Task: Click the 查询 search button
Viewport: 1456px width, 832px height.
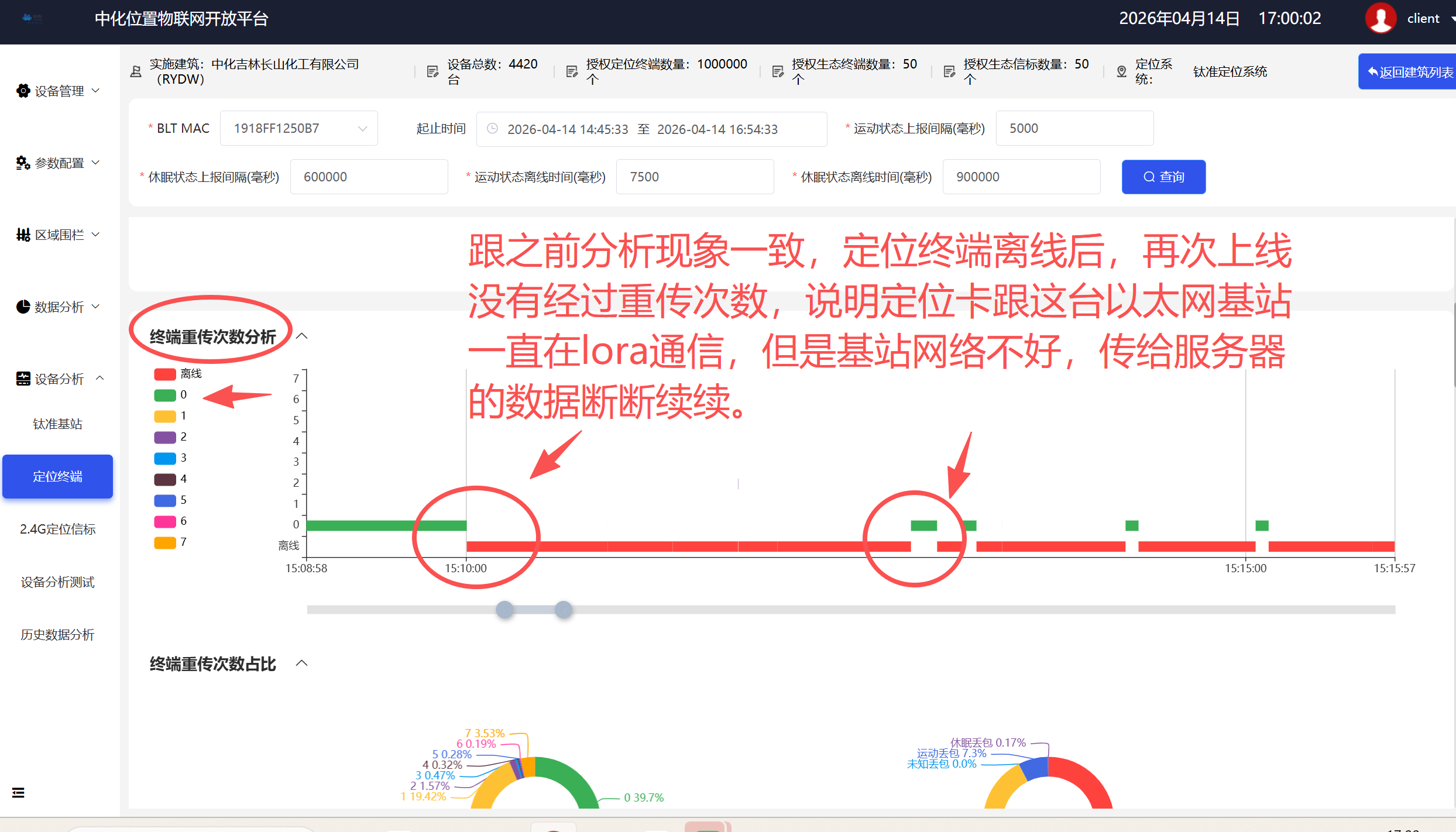Action: 1163,177
